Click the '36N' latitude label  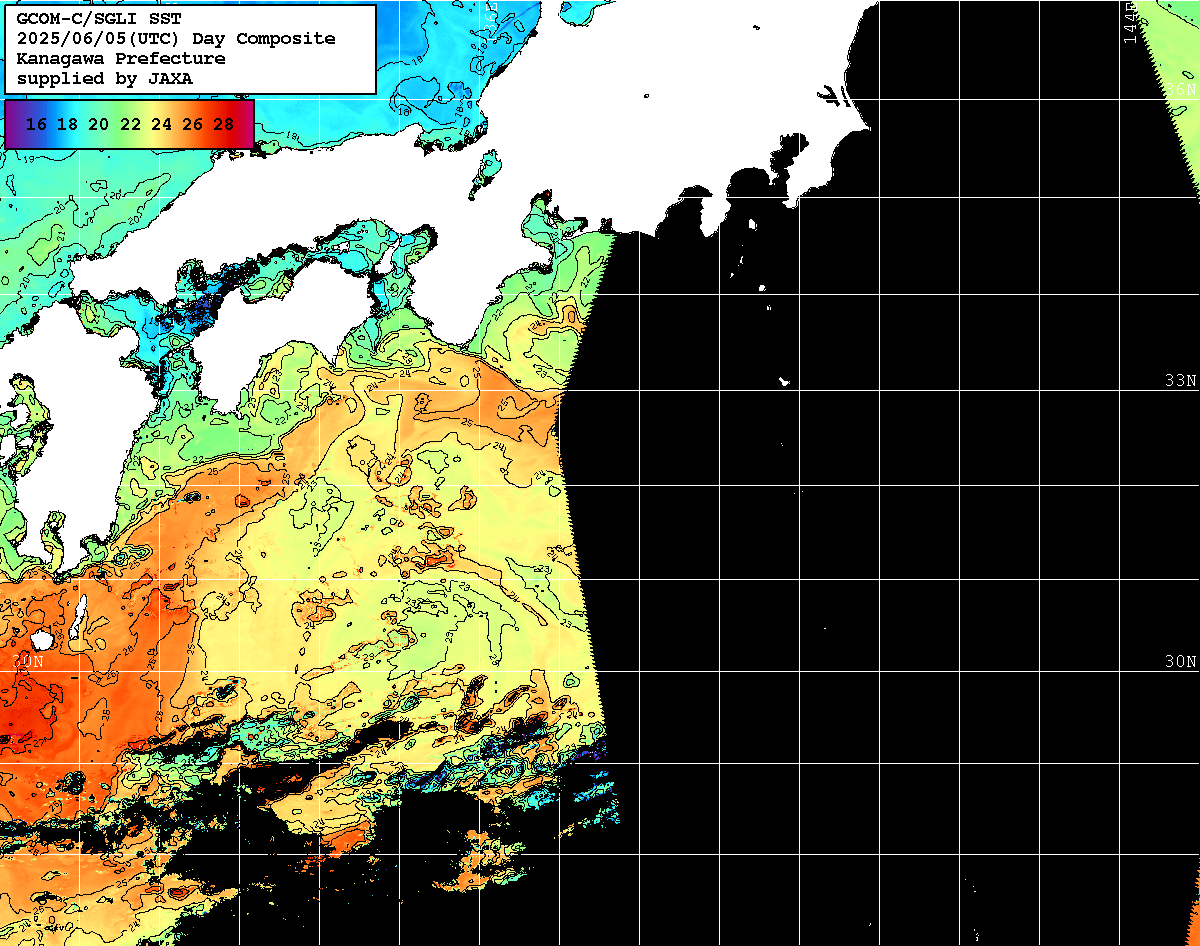tap(1180, 90)
